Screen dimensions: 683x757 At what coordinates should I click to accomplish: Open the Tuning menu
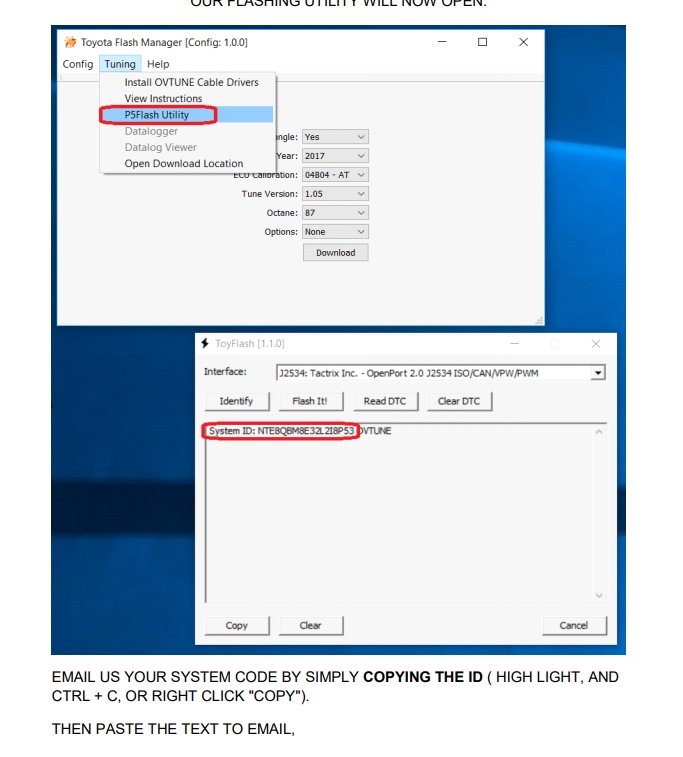120,64
